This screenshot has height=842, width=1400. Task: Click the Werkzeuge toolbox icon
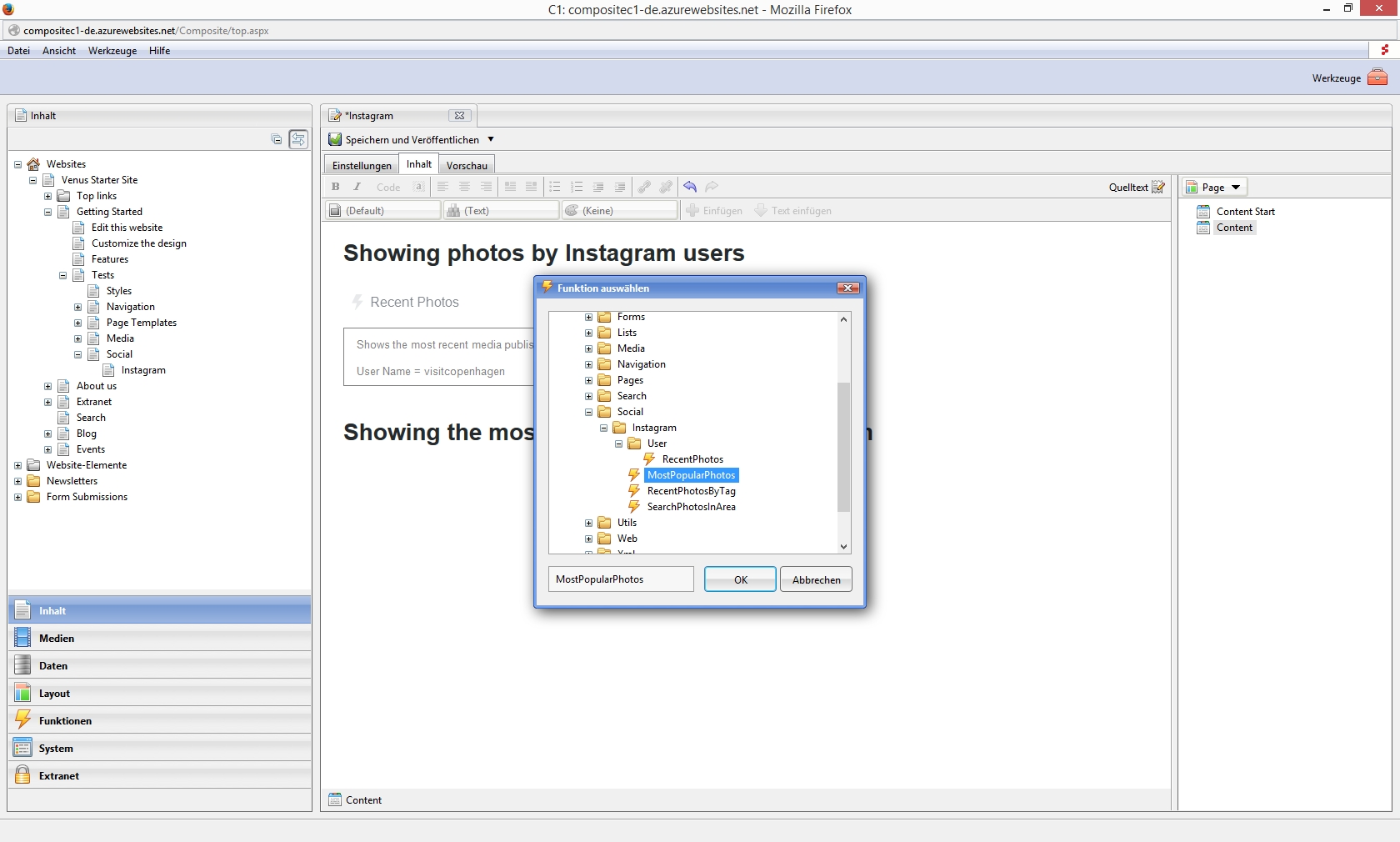coord(1377,78)
